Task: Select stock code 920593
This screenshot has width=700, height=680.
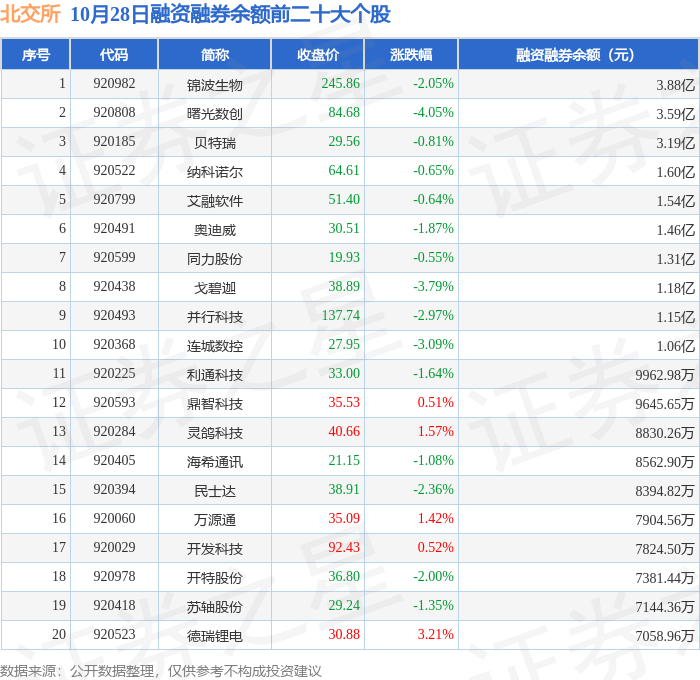Action: coord(114,403)
